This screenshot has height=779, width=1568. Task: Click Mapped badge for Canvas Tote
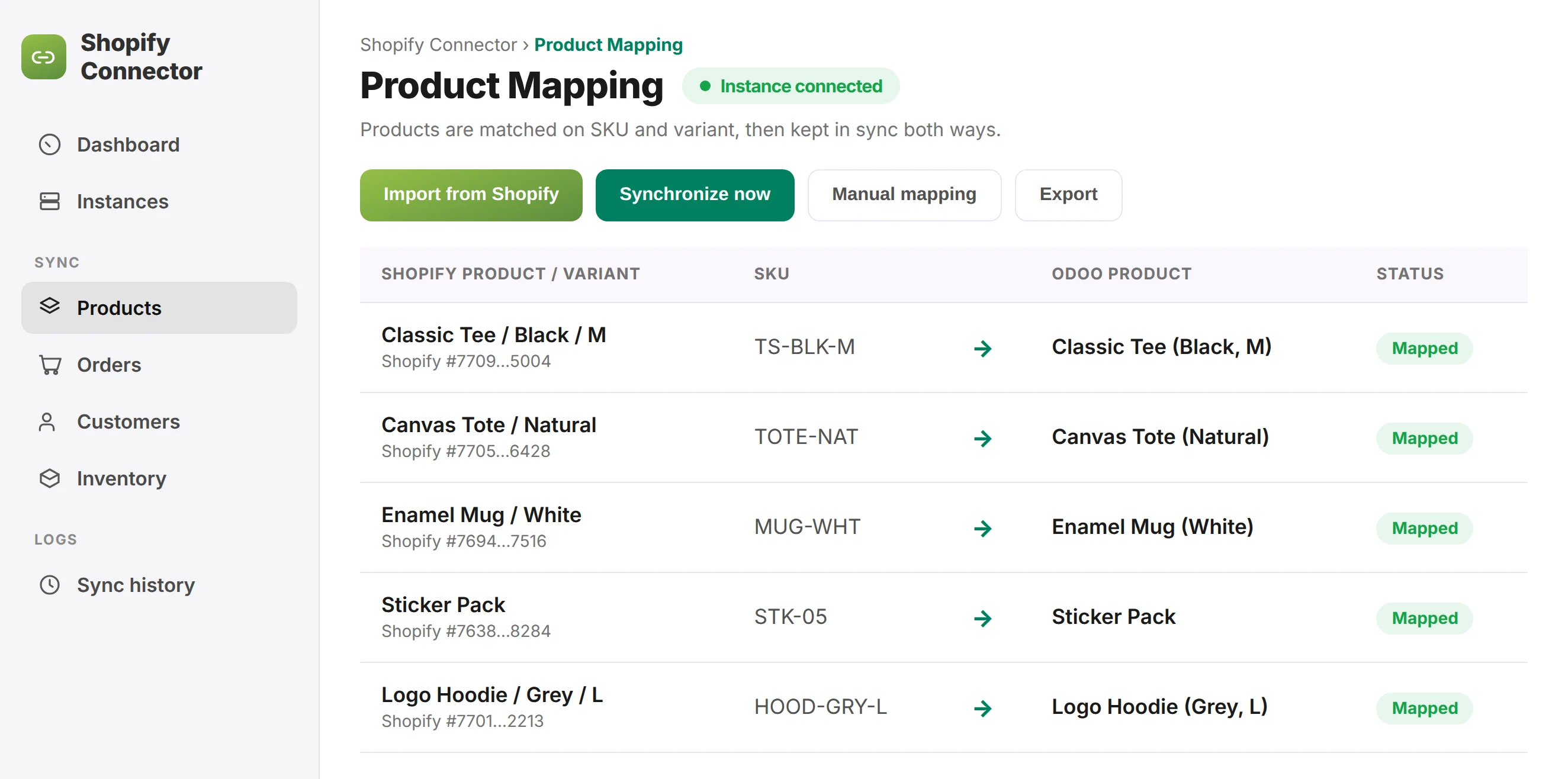pyautogui.click(x=1424, y=438)
